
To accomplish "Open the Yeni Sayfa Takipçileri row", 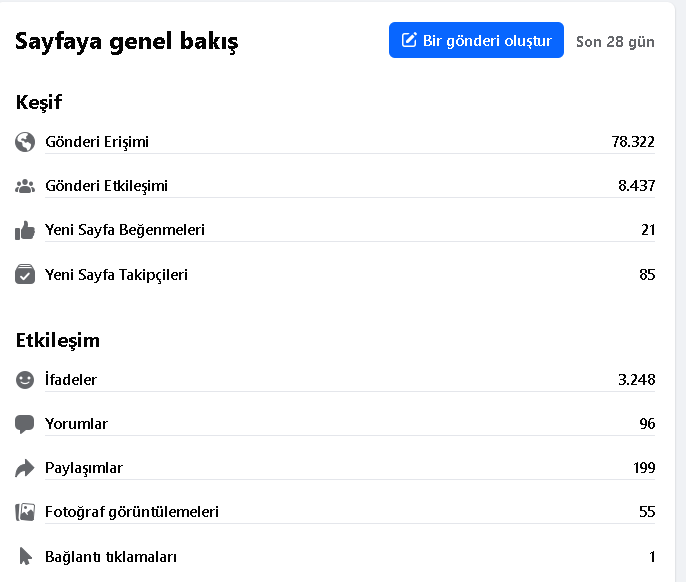I will pyautogui.click(x=335, y=274).
